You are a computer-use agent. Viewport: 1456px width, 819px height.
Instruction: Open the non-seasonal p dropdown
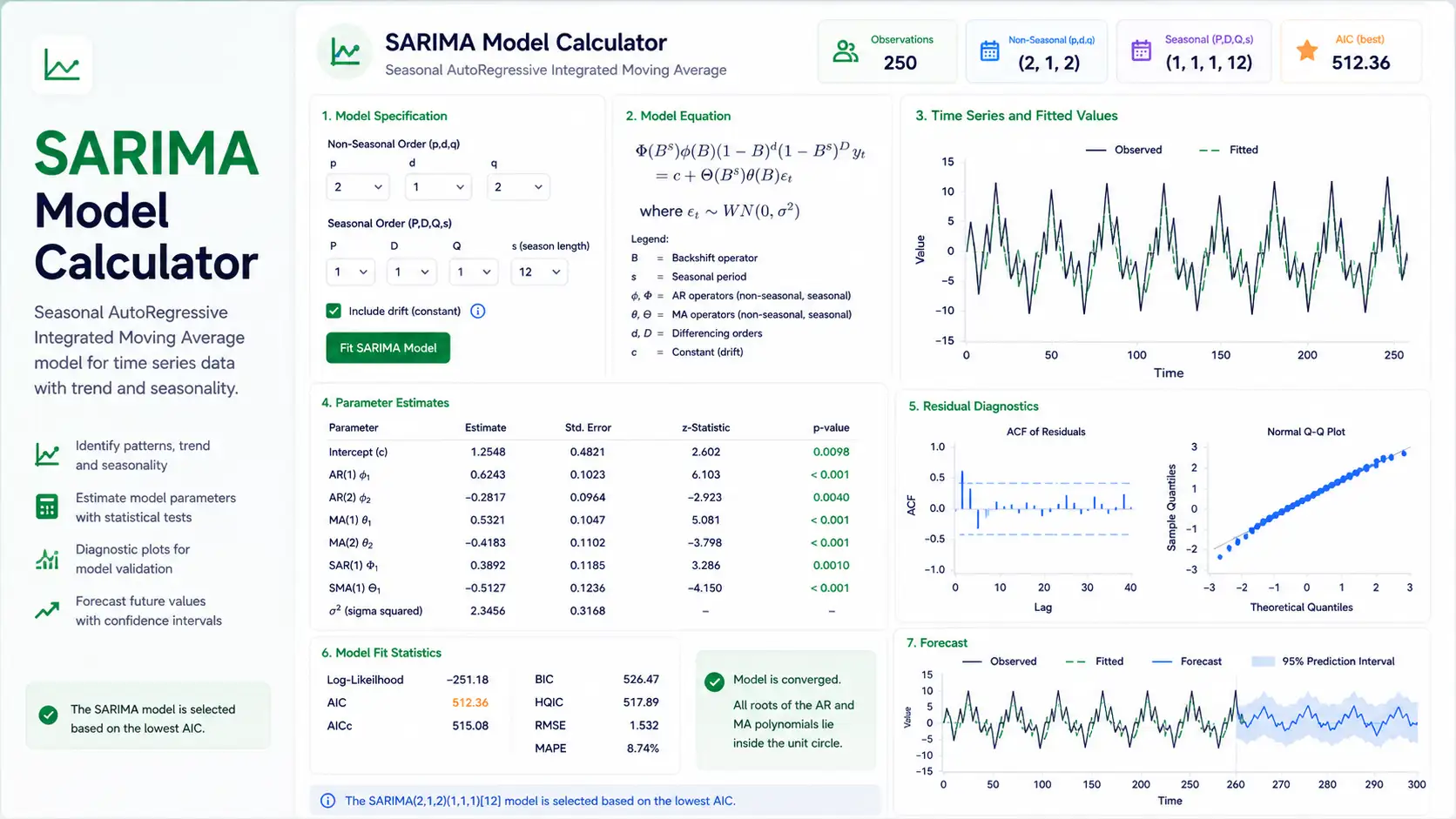tap(358, 187)
